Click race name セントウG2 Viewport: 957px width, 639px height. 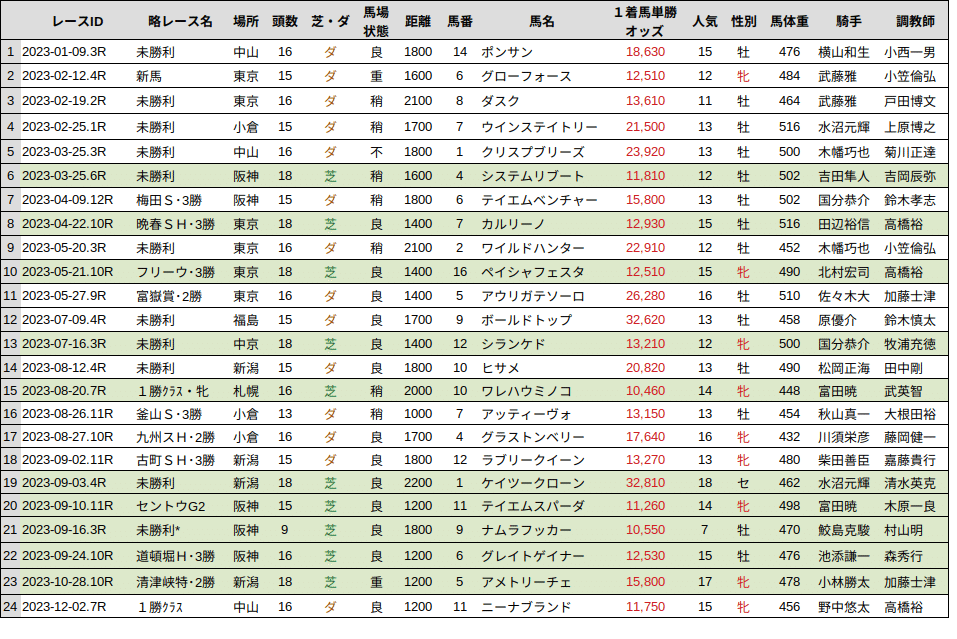point(171,506)
